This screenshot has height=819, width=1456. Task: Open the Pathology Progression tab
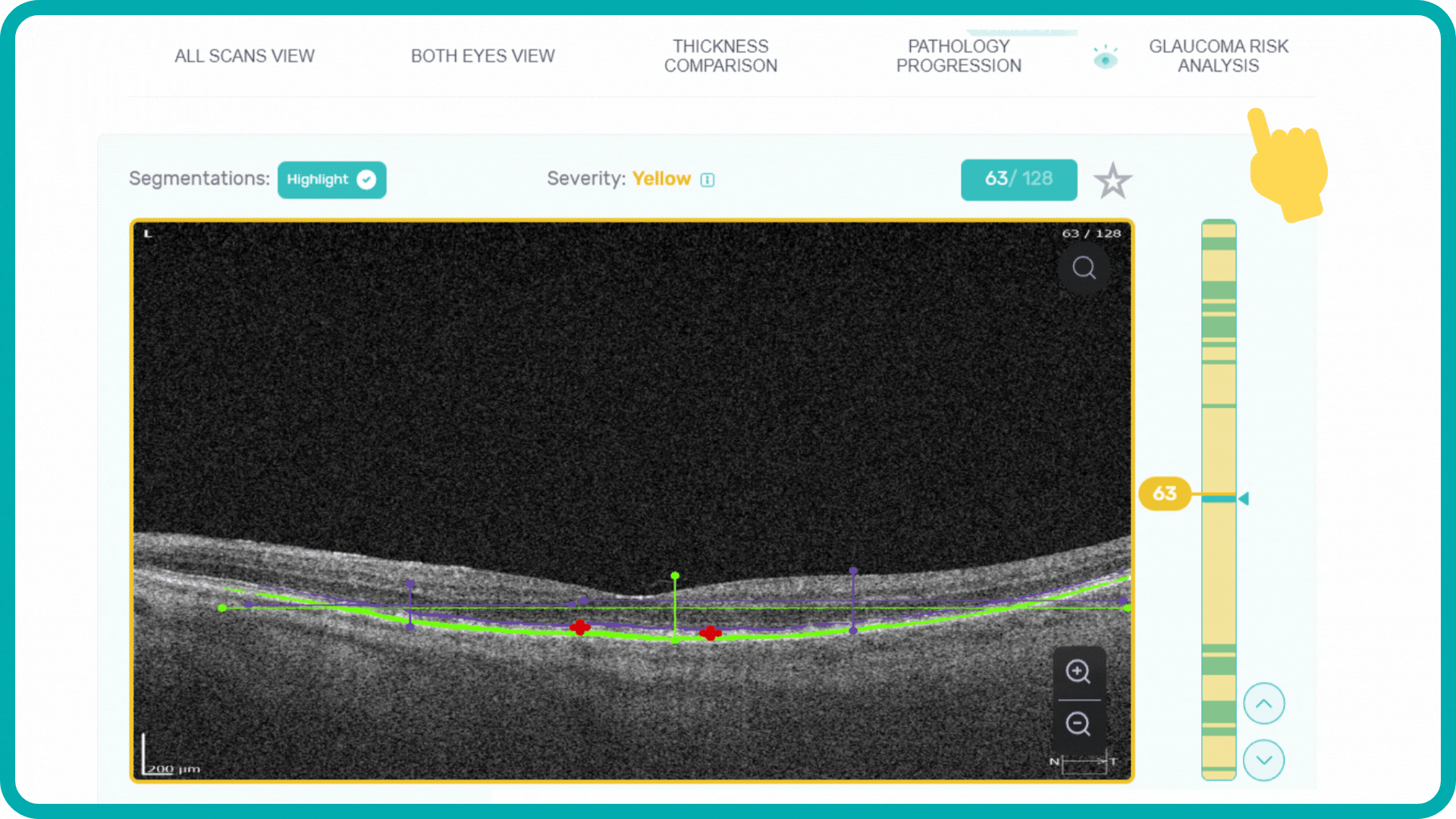tap(959, 55)
